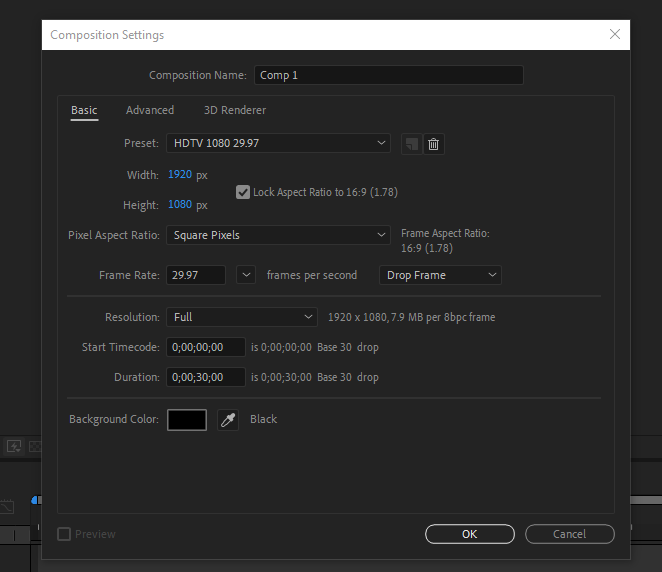Click the Duration field 0;00;30;00
Viewport: 662px width, 572px height.
206,377
